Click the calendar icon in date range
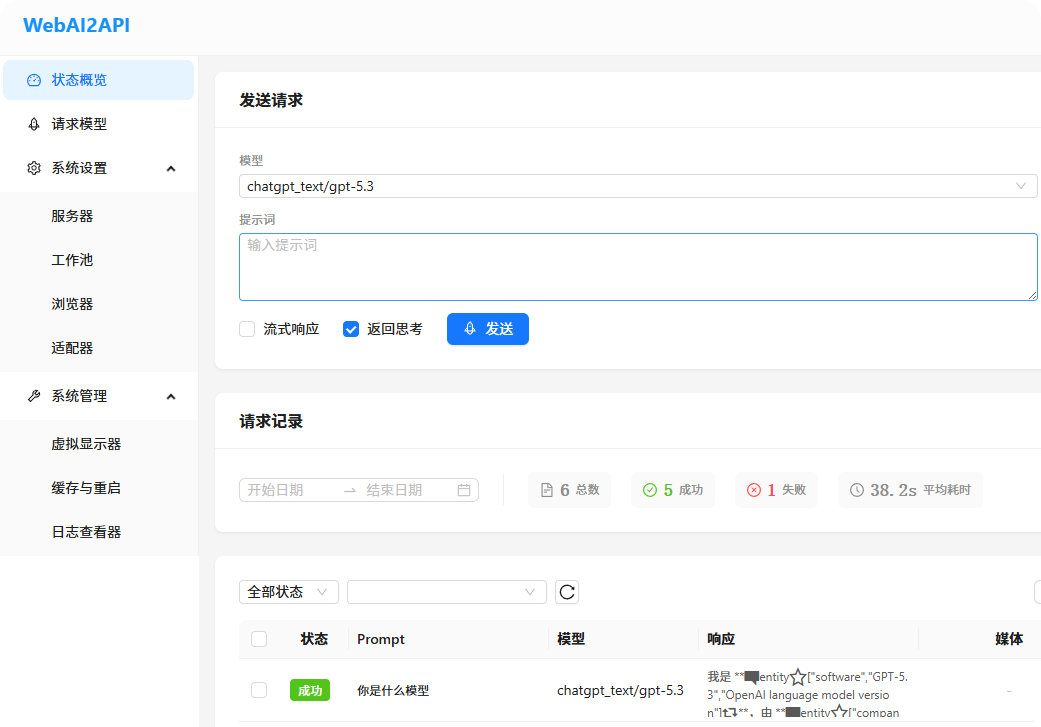Image resolution: width=1041 pixels, height=727 pixels. pyautogui.click(x=463, y=490)
